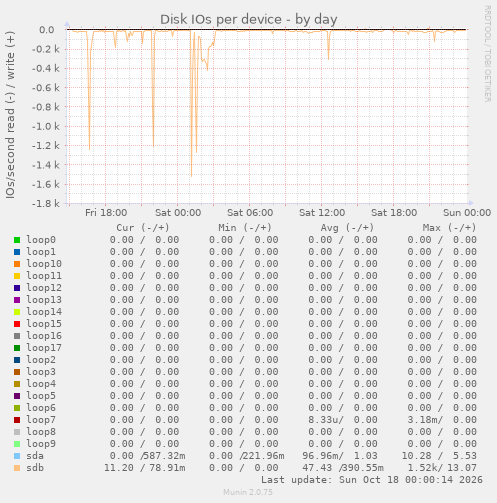
Task: Click the 'Sat 06:00' x-axis label
Action: [250, 213]
